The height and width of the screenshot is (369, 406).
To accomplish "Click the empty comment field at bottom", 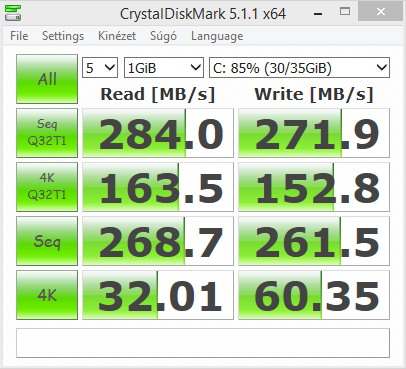I will point(203,343).
